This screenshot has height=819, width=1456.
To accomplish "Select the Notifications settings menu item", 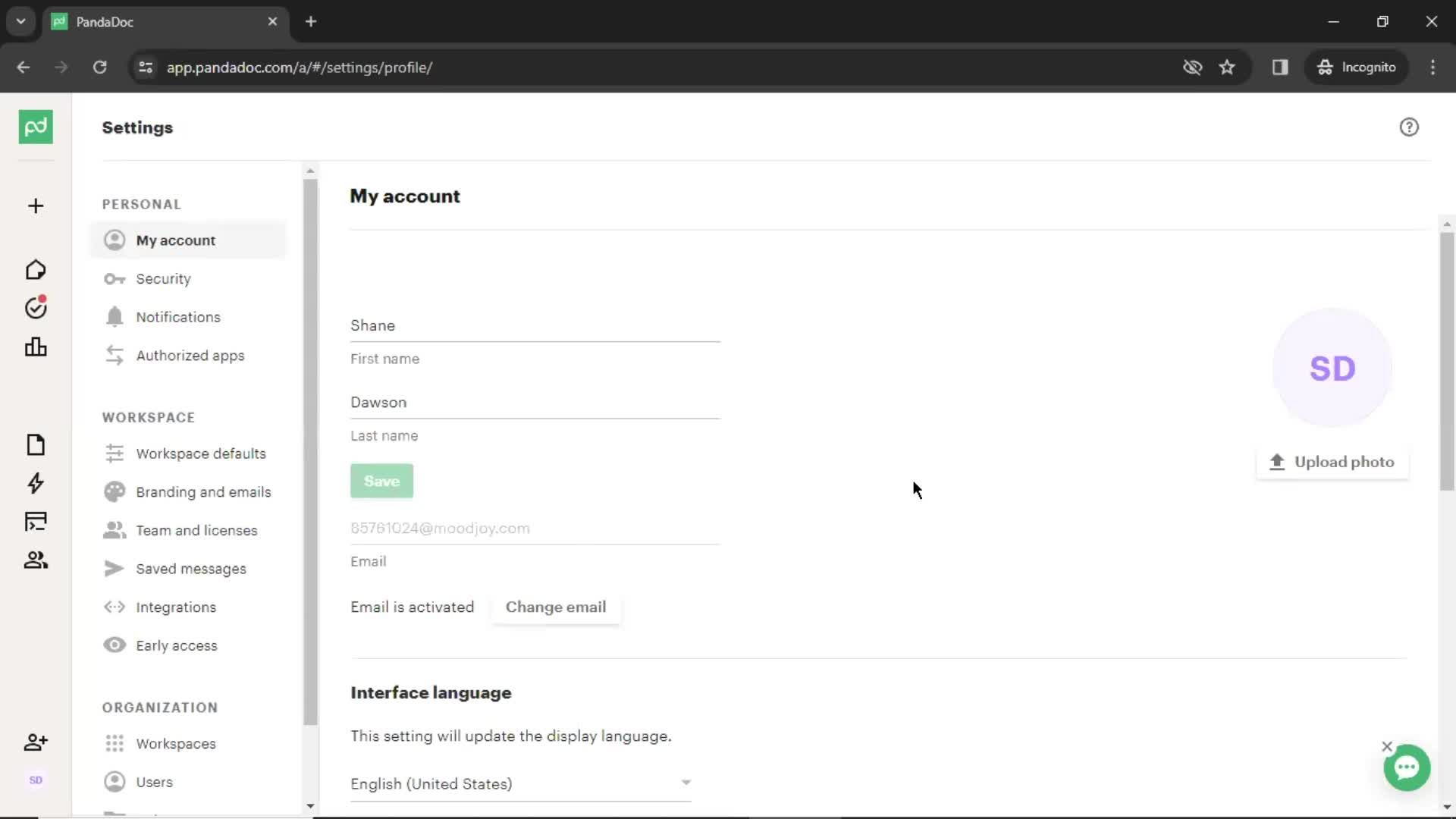I will (x=178, y=317).
